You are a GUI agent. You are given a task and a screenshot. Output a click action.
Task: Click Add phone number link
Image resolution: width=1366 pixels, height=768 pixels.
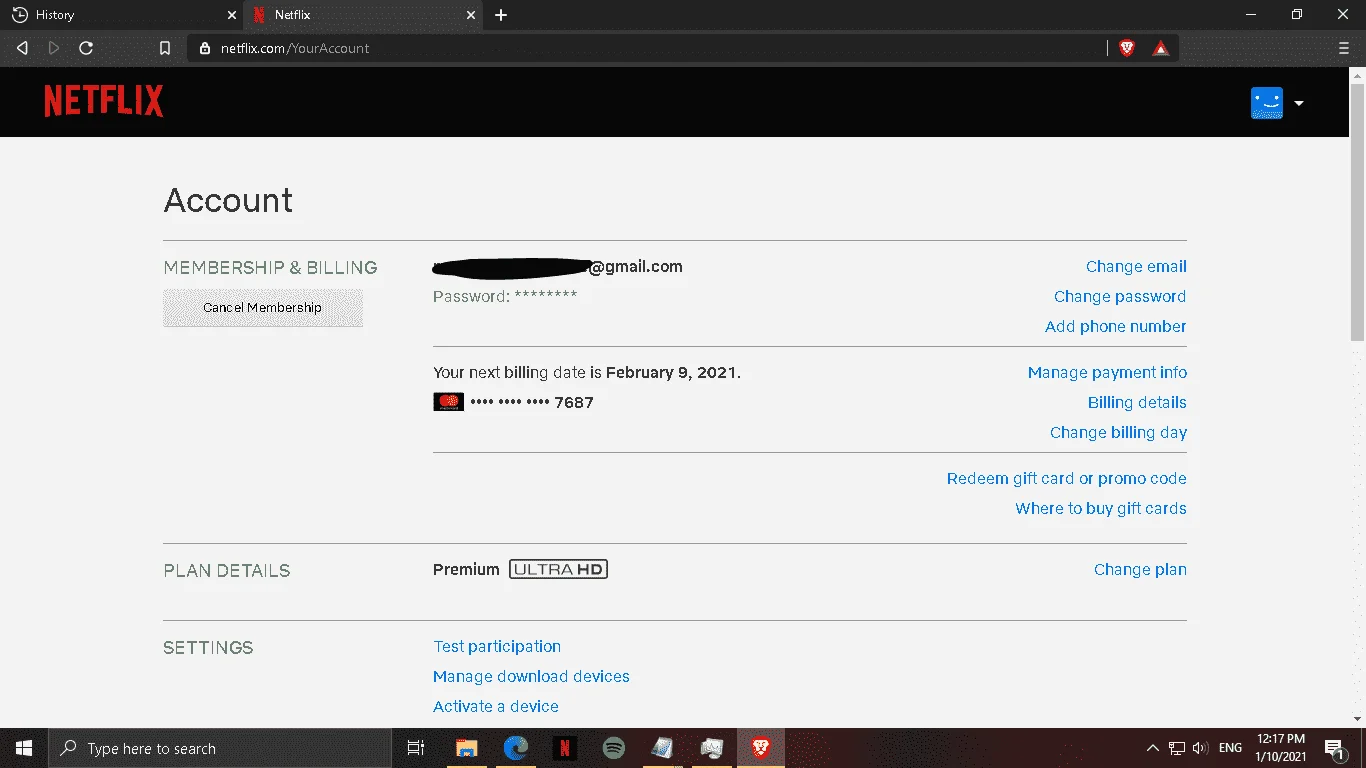click(1116, 327)
